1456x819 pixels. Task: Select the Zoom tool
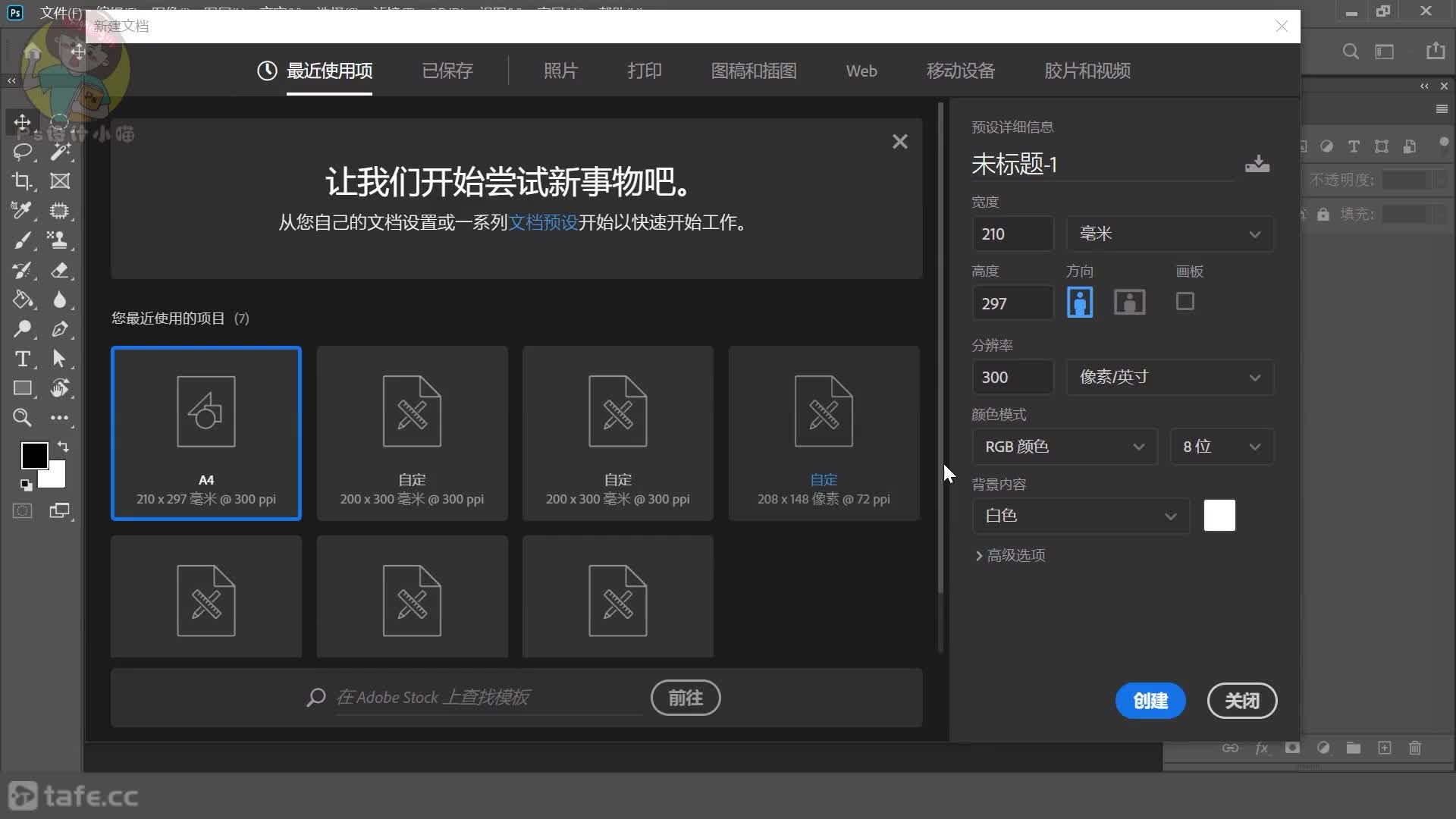point(22,418)
